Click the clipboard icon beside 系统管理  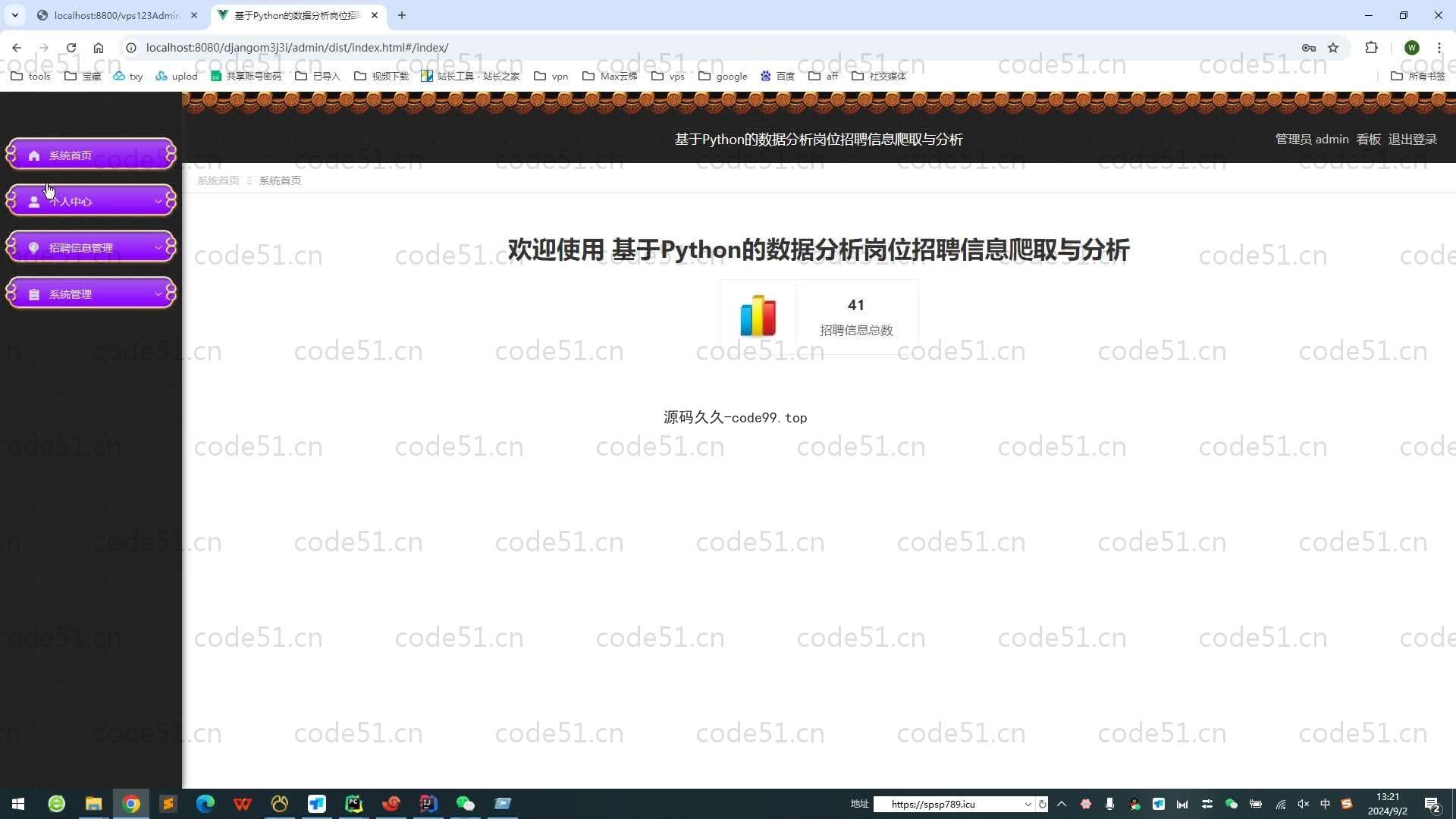click(x=34, y=294)
